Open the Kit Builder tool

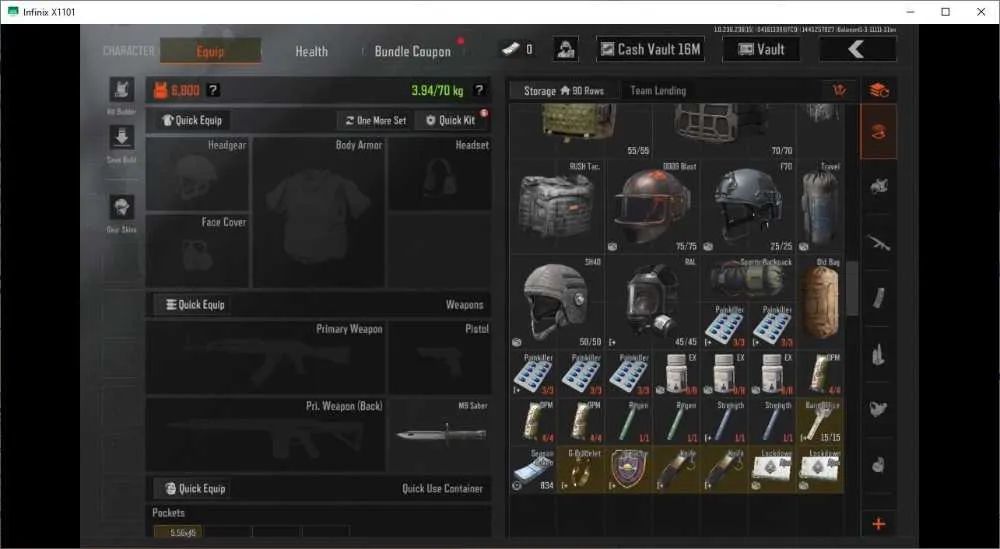[x=121, y=90]
